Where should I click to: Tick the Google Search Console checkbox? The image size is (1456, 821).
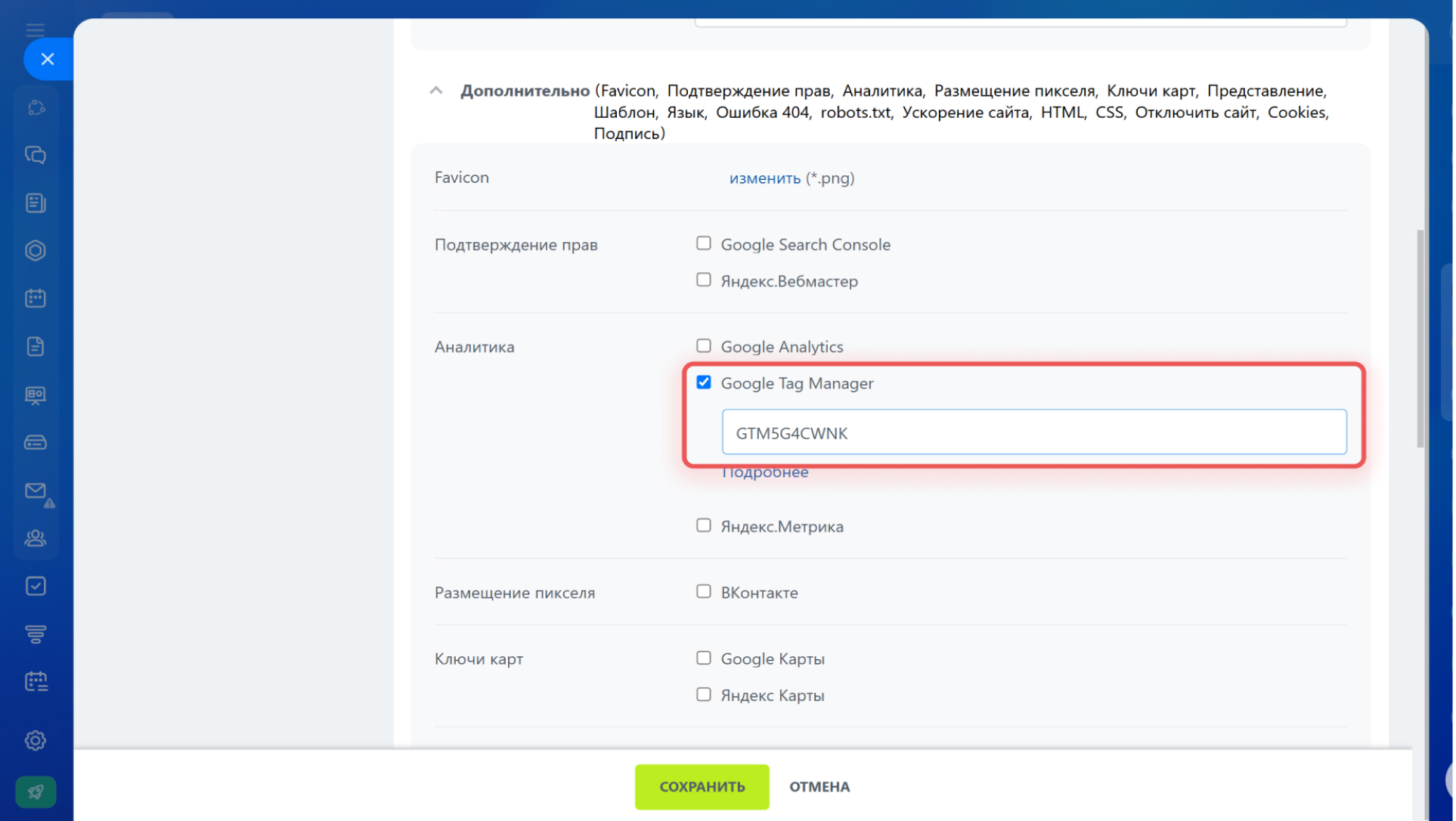[x=704, y=243]
